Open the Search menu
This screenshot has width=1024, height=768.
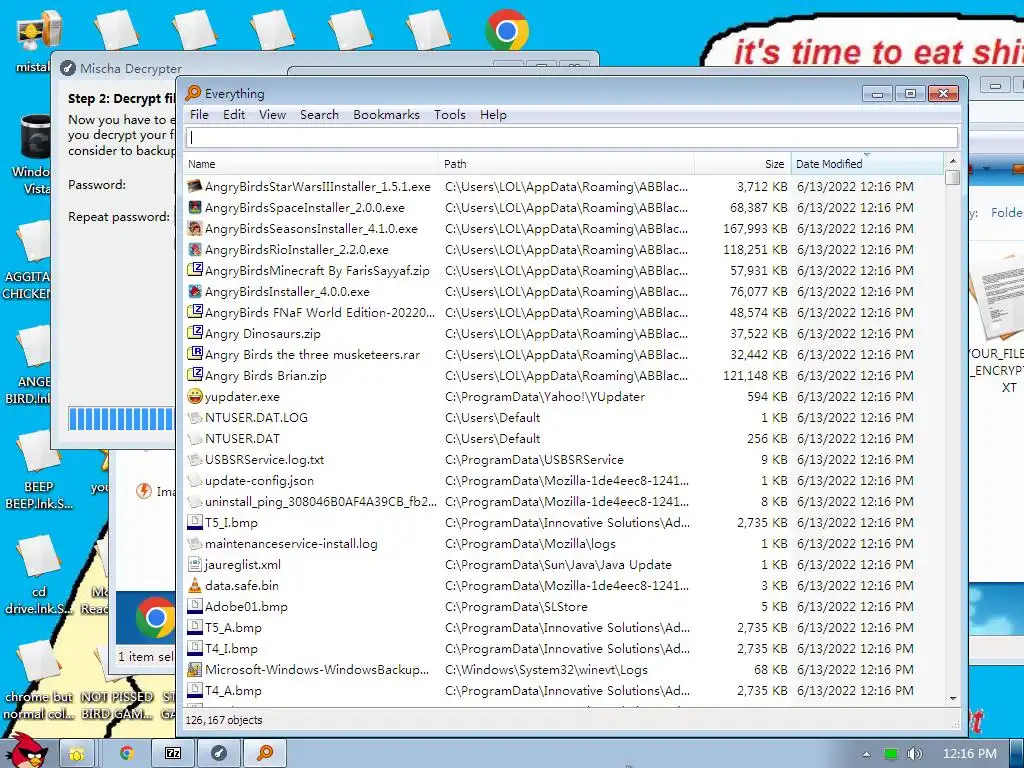tap(319, 114)
